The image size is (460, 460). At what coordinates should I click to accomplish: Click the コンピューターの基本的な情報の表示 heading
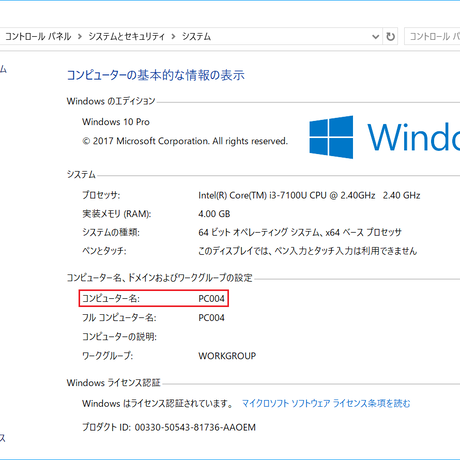156,75
